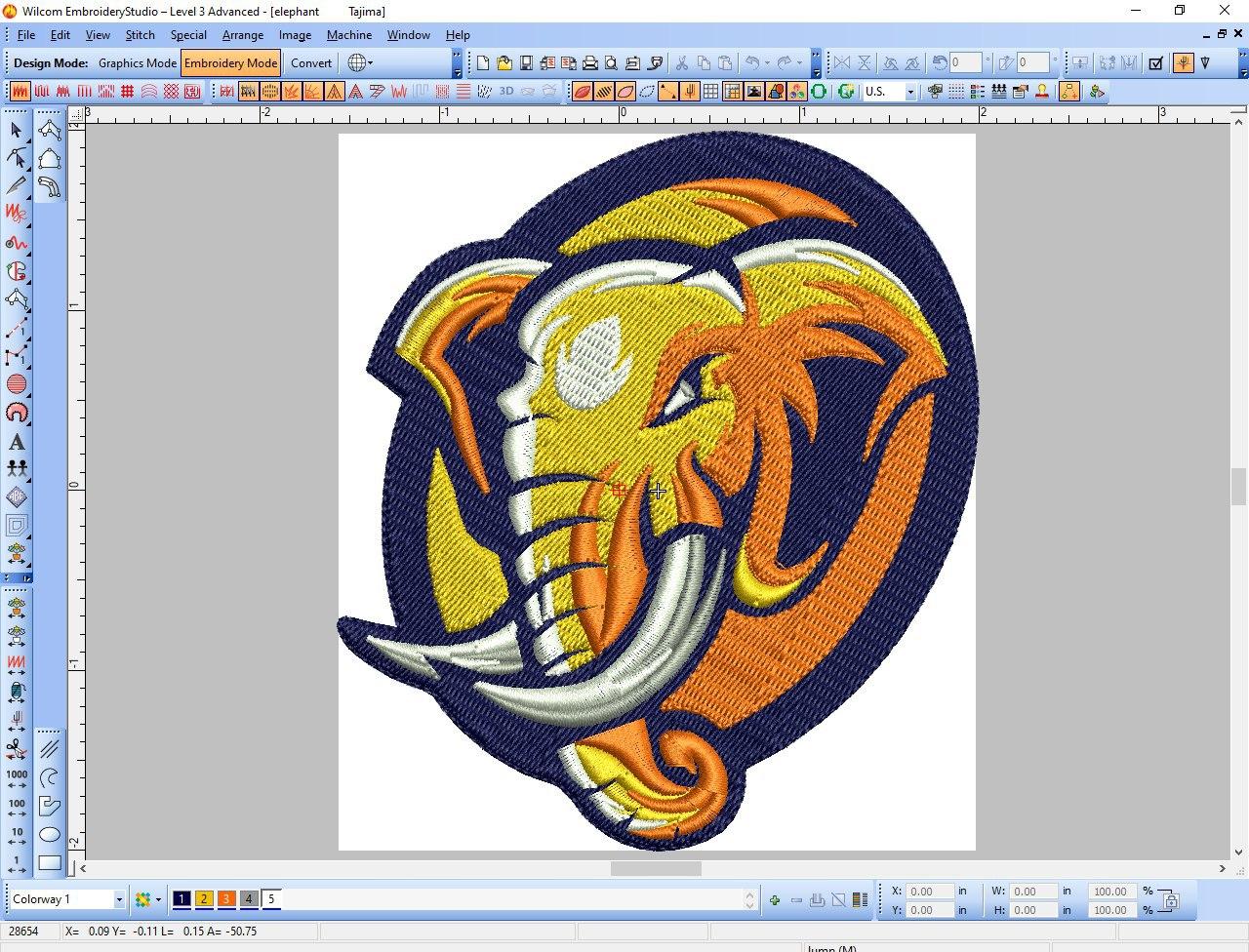The width and height of the screenshot is (1249, 952).
Task: Select orange color swatch 3
Action: [226, 899]
